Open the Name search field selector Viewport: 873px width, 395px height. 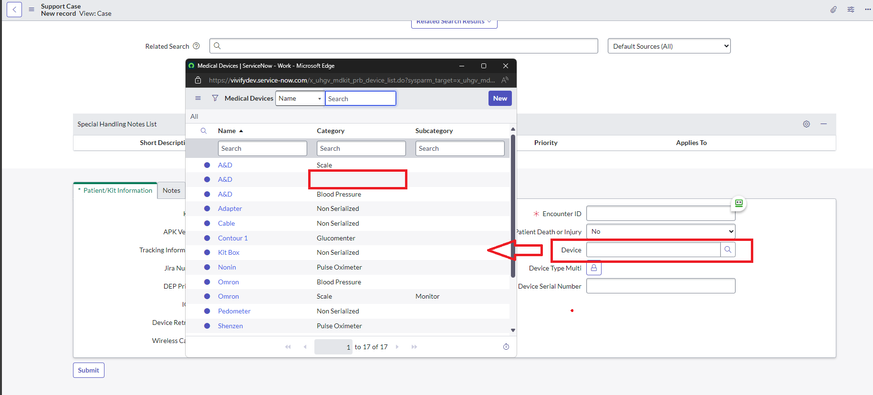(x=300, y=99)
